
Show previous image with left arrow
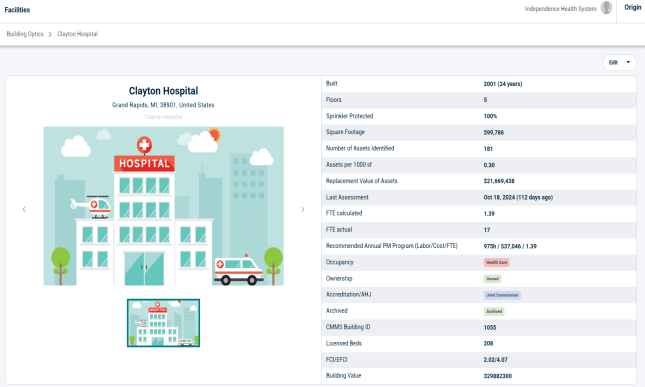tap(24, 209)
